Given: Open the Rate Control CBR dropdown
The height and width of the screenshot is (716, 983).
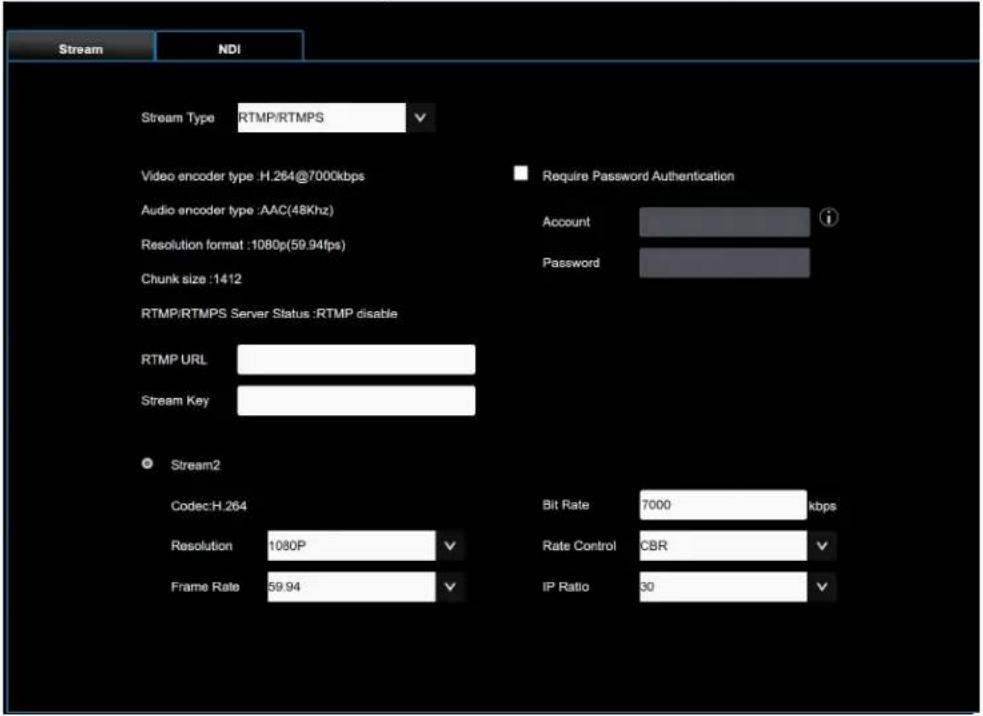Looking at the screenshot, I should click(821, 545).
